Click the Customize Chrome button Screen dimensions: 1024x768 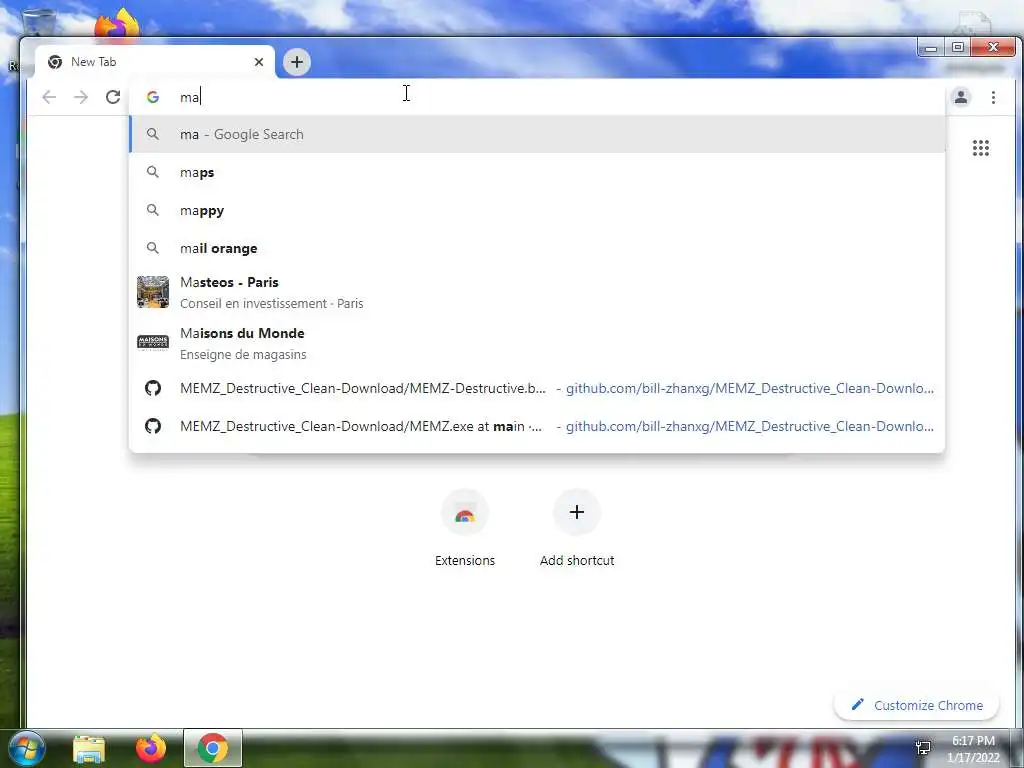917,705
